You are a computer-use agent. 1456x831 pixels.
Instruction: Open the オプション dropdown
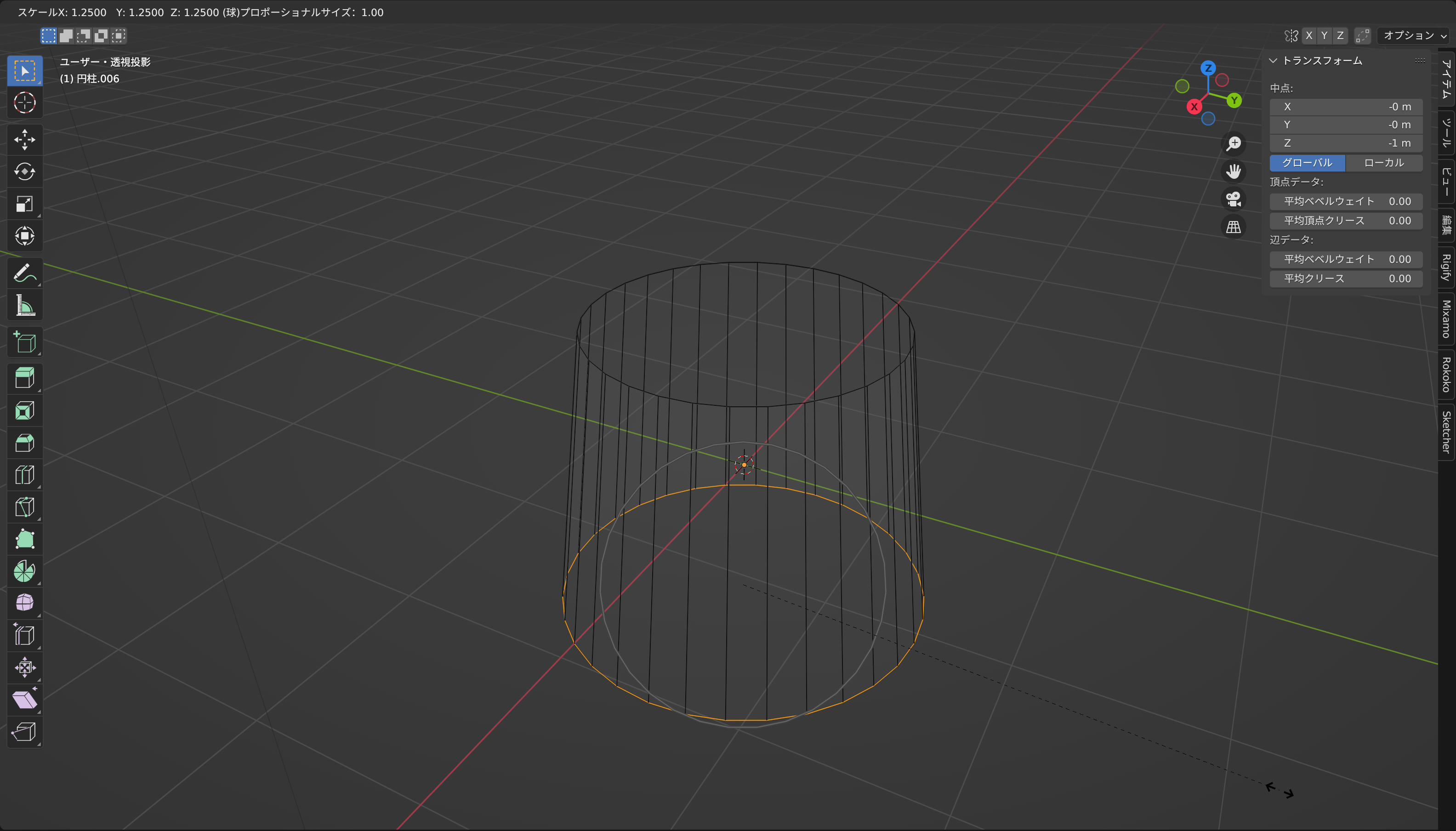(1414, 35)
